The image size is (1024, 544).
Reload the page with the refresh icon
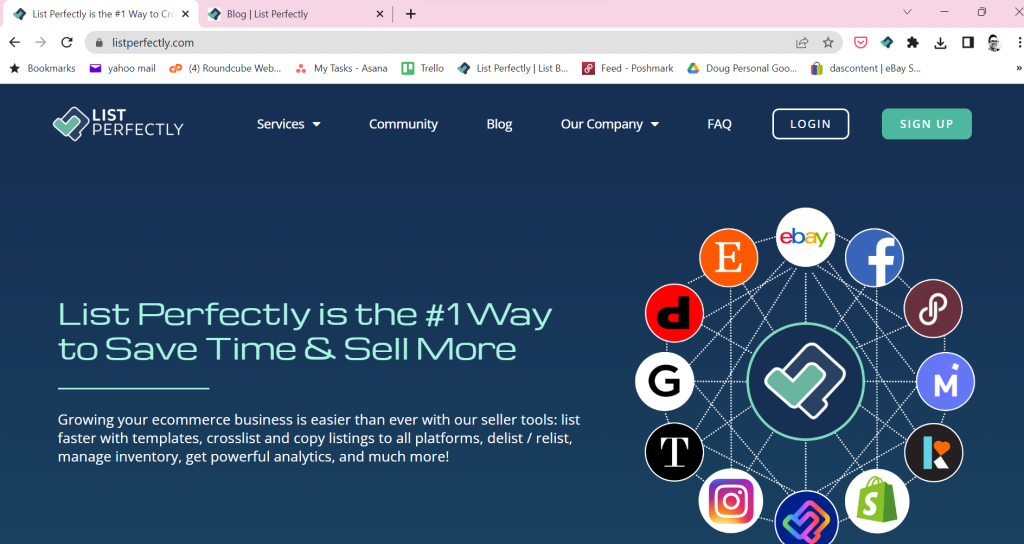point(67,42)
